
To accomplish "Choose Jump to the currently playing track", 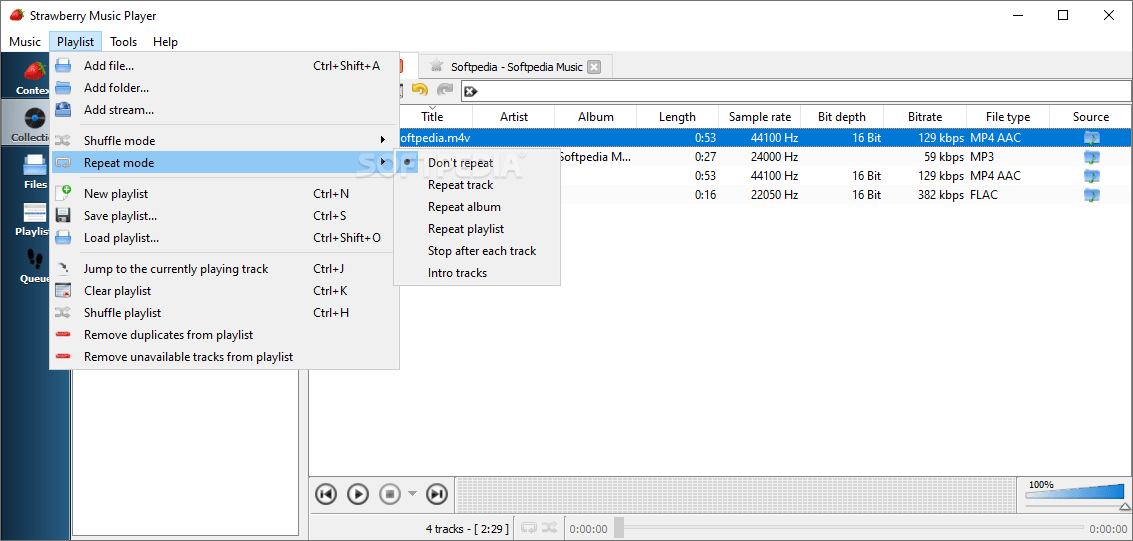I will [x=224, y=269].
